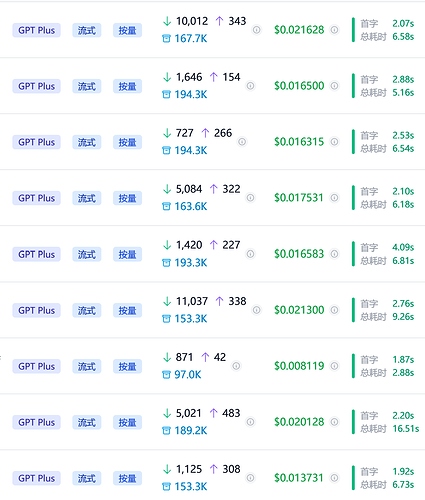Click info icon next to $0.020128 cost

(334, 422)
